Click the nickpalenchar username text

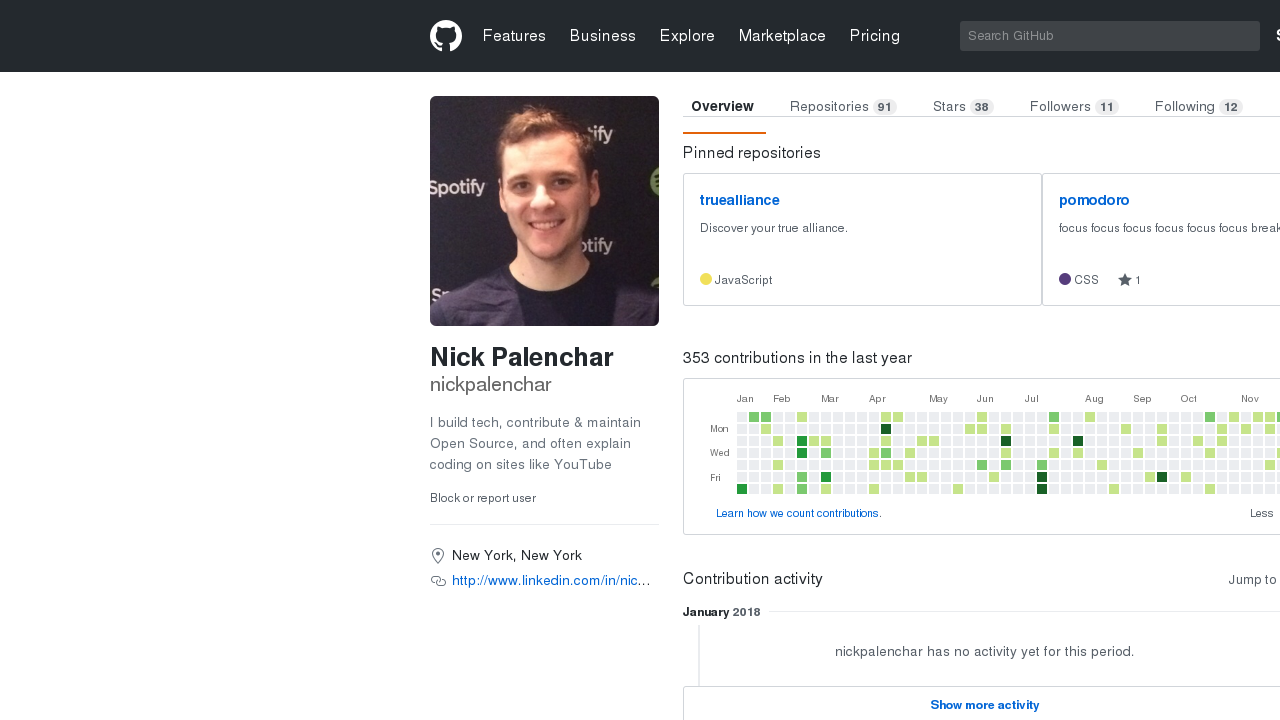click(491, 384)
